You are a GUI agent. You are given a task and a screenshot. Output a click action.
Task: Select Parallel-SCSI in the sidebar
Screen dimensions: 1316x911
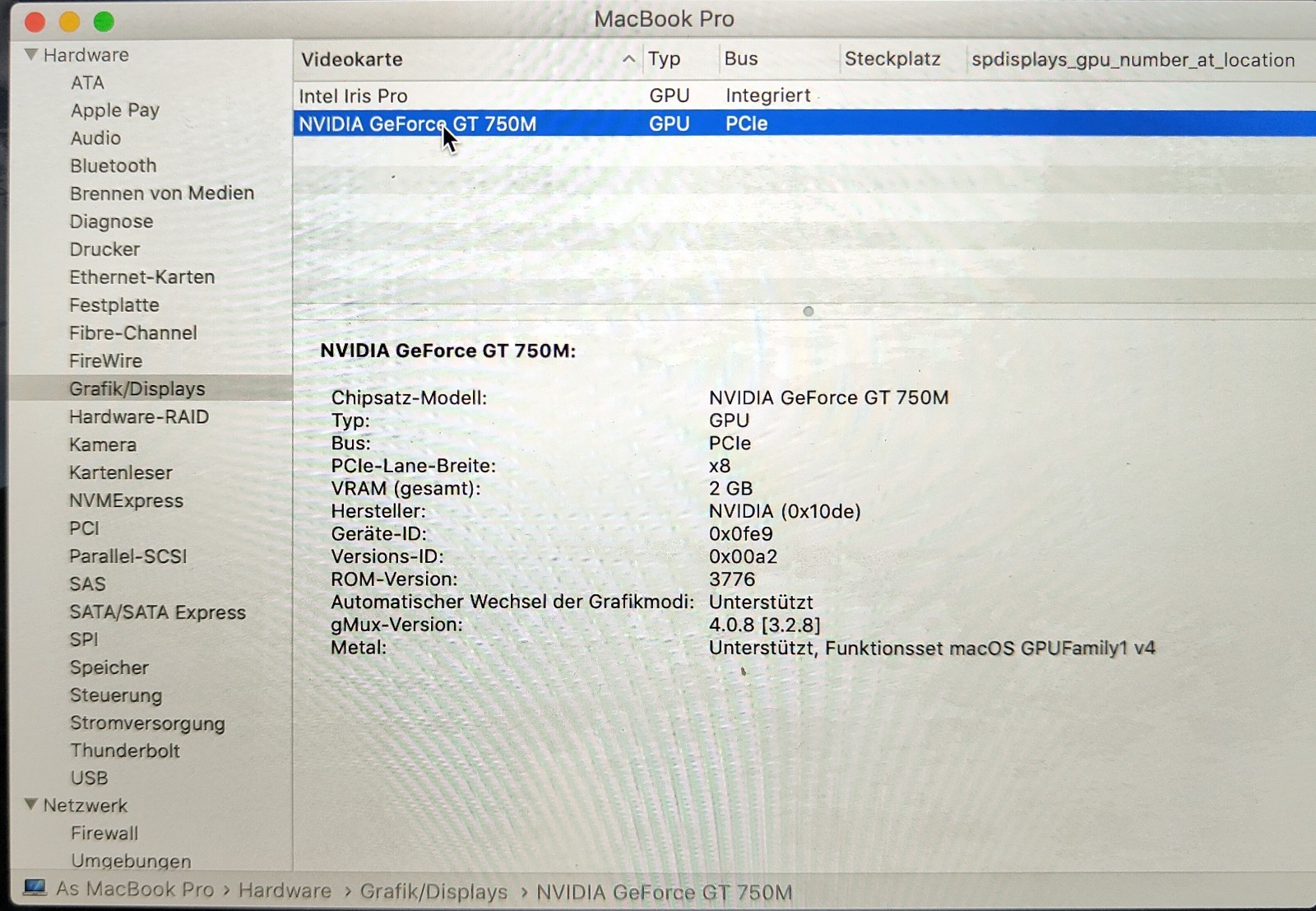click(128, 556)
